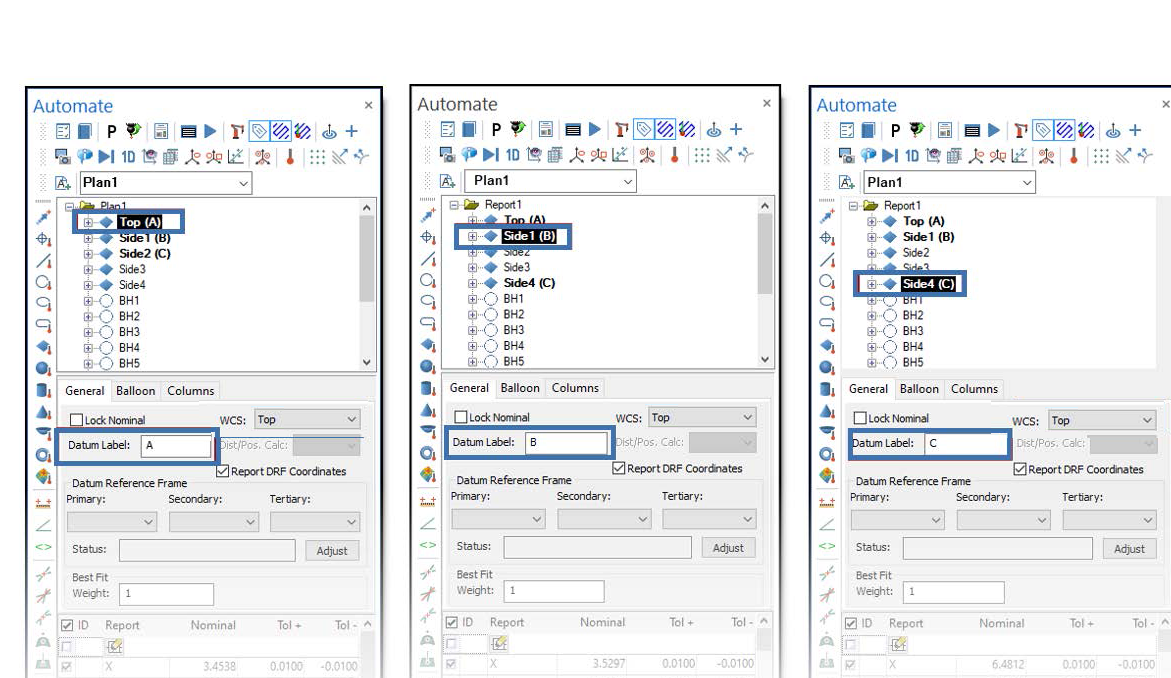The image size is (1171, 678).
Task: Uncheck Report DRF Coordinates in left panel
Action: pyautogui.click(x=223, y=471)
